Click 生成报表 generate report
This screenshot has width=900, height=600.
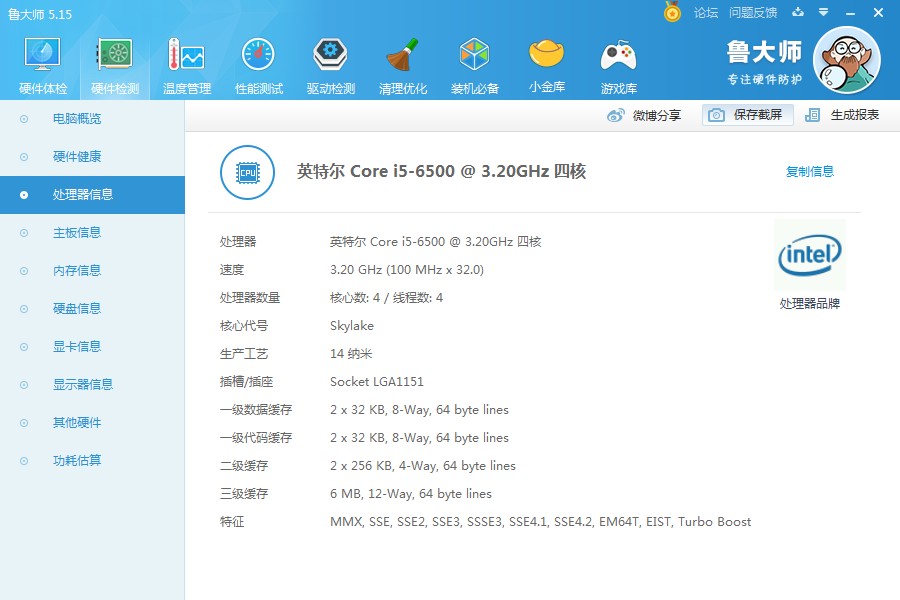tap(842, 115)
